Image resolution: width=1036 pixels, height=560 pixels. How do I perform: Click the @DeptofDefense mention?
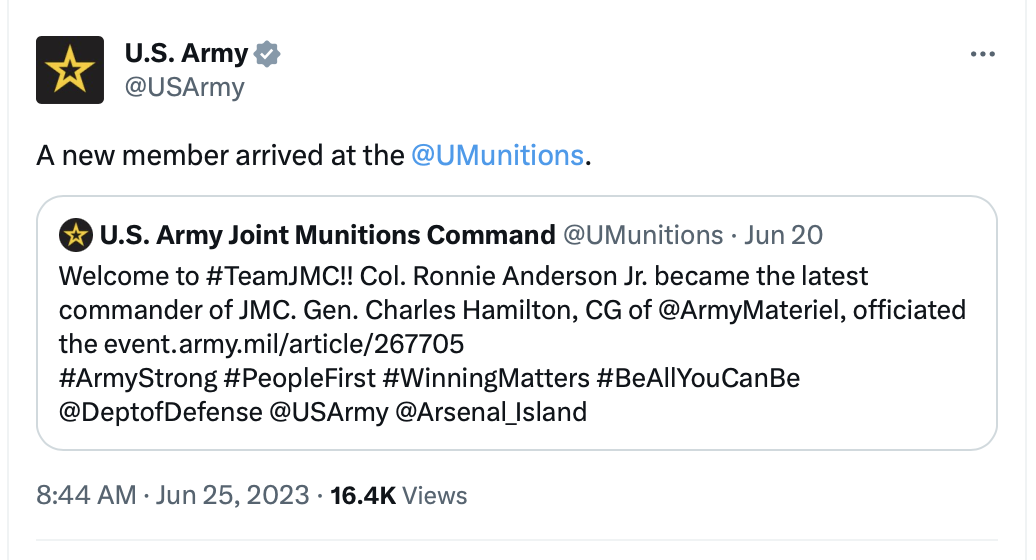coord(161,413)
